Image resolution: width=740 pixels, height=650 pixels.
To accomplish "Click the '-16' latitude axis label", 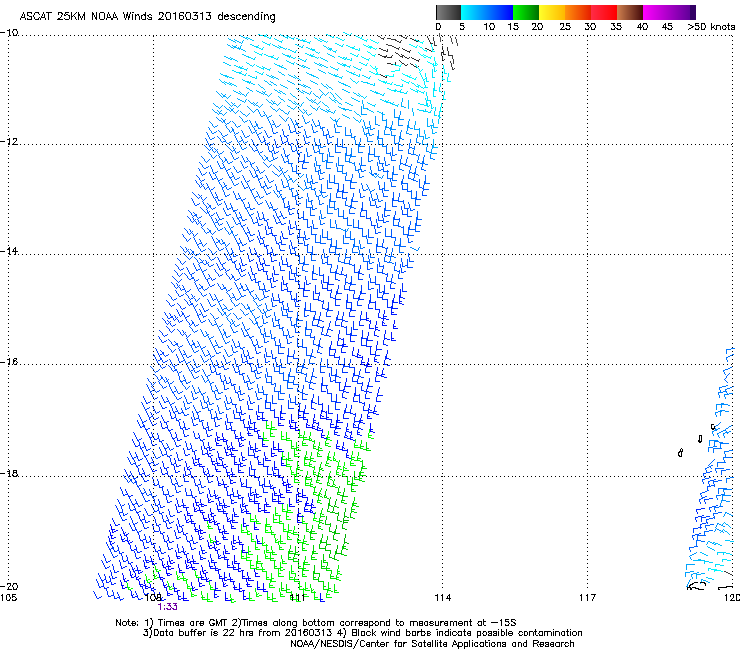I will click(9, 362).
